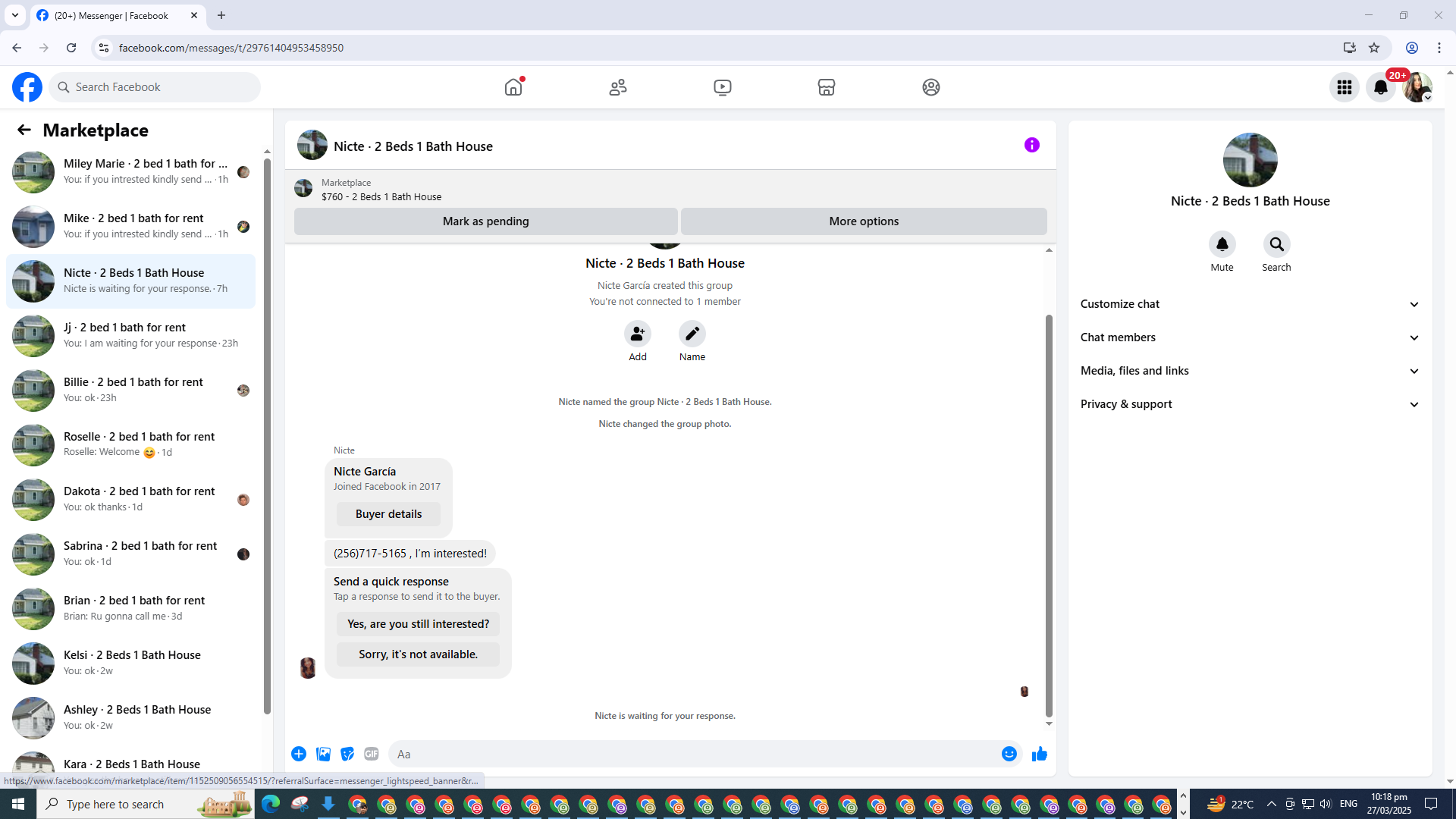Click the chat messages vertical scrollbar
Viewport: 1456px width, 819px height.
coord(1049,516)
